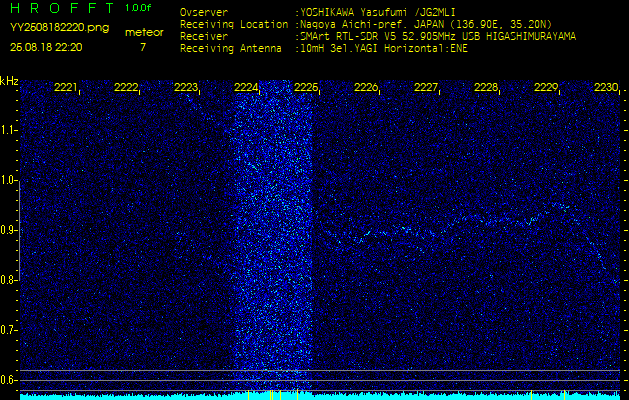Click yellow meteor marker just after 2229 tick
629x400 pixels.
tap(564, 395)
